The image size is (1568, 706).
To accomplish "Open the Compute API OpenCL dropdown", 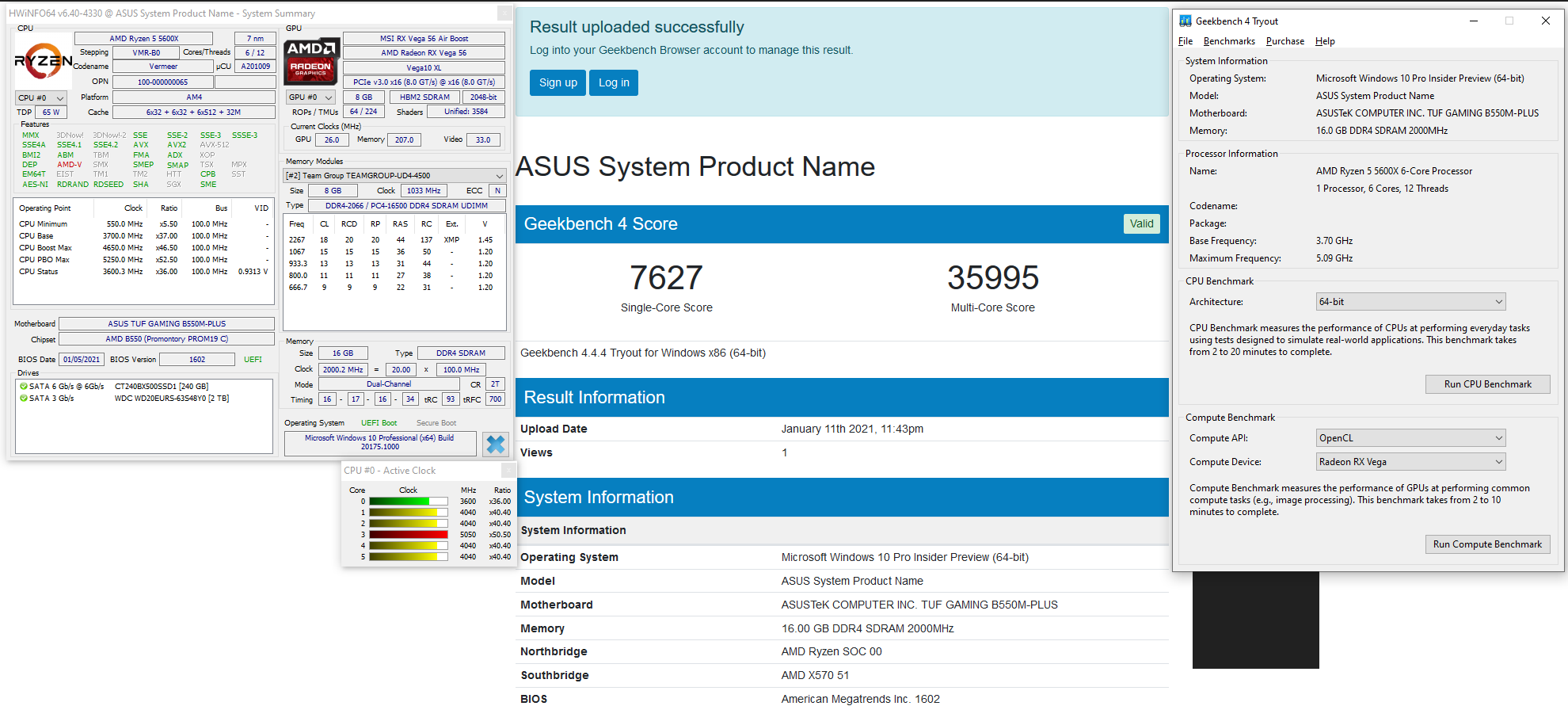I will pyautogui.click(x=1410, y=438).
